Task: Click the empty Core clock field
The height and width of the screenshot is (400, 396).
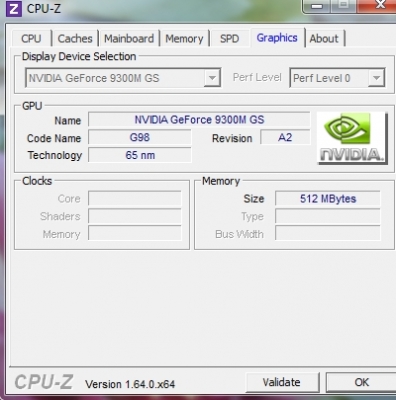Action: point(135,199)
